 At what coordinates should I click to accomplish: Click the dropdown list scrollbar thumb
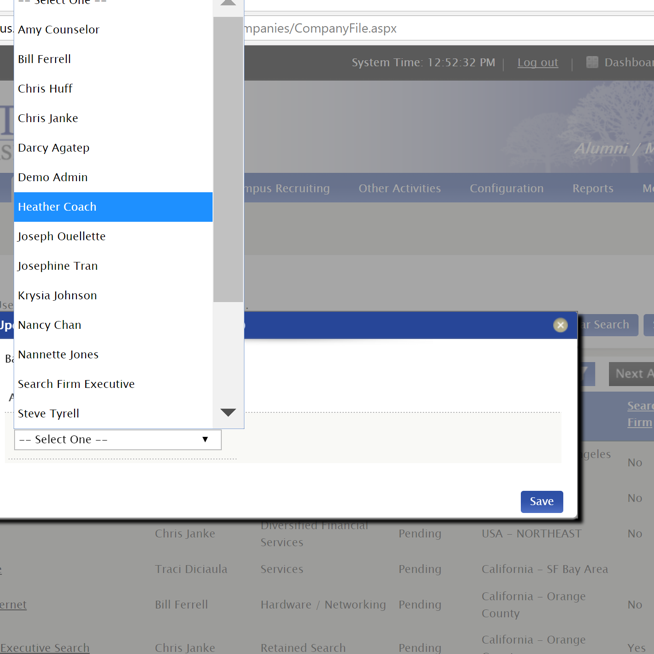228,159
